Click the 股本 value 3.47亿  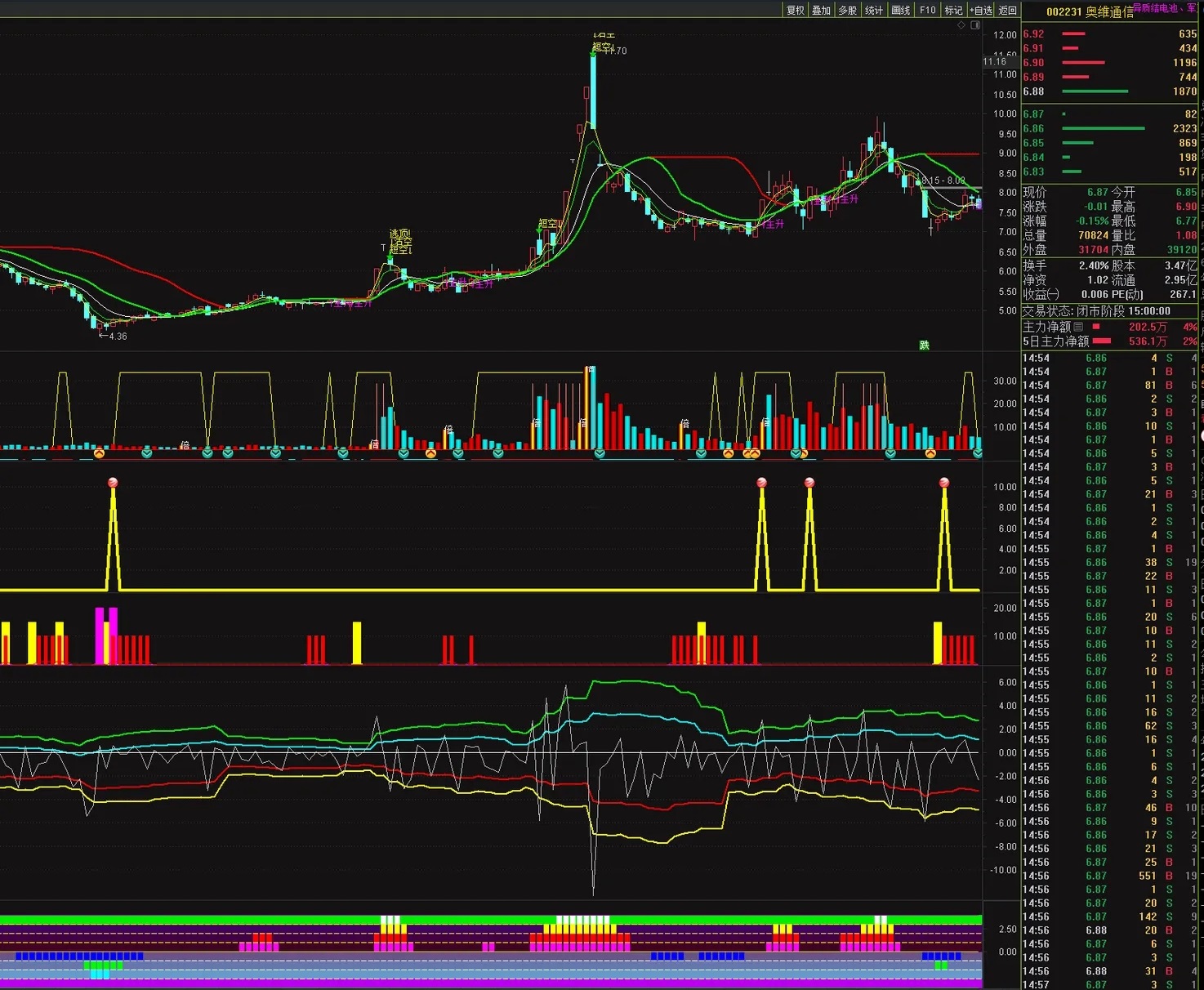pyautogui.click(x=1181, y=265)
